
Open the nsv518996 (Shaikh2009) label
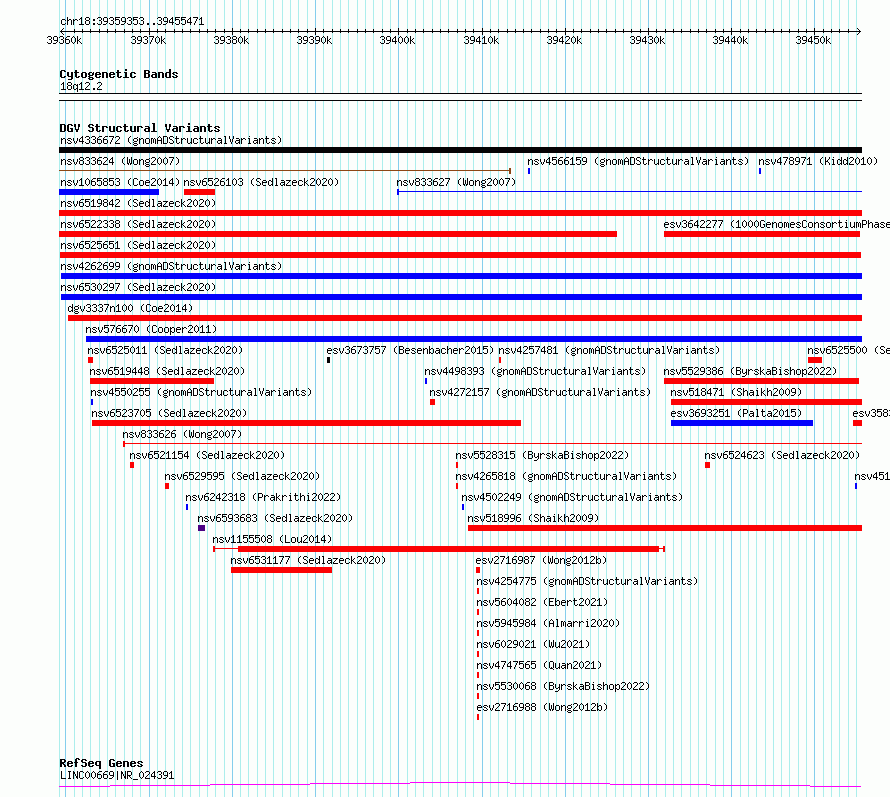pyautogui.click(x=533, y=518)
